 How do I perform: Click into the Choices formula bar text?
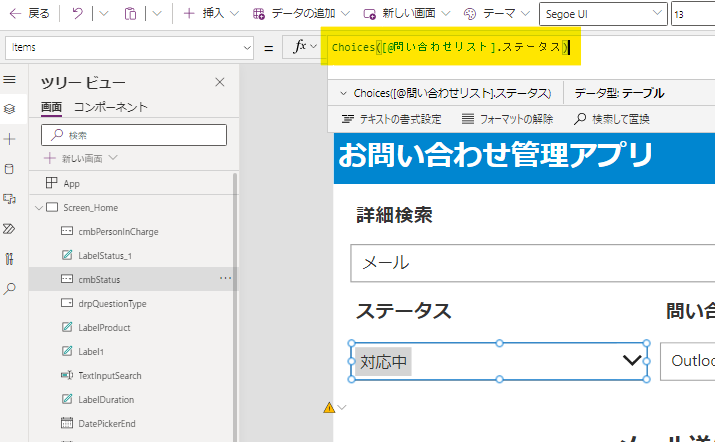[451, 47]
